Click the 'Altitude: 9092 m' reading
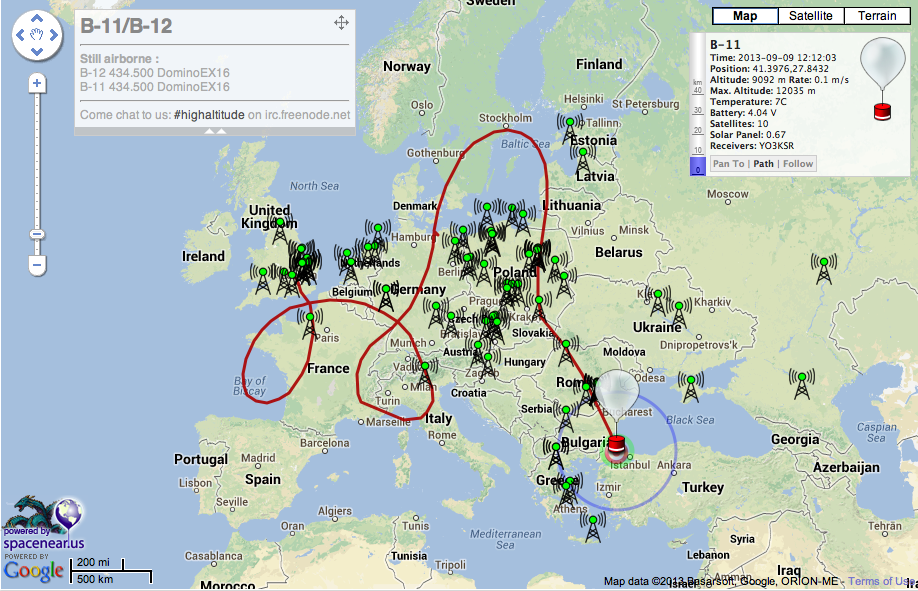The height and width of the screenshot is (591, 918). (x=748, y=80)
